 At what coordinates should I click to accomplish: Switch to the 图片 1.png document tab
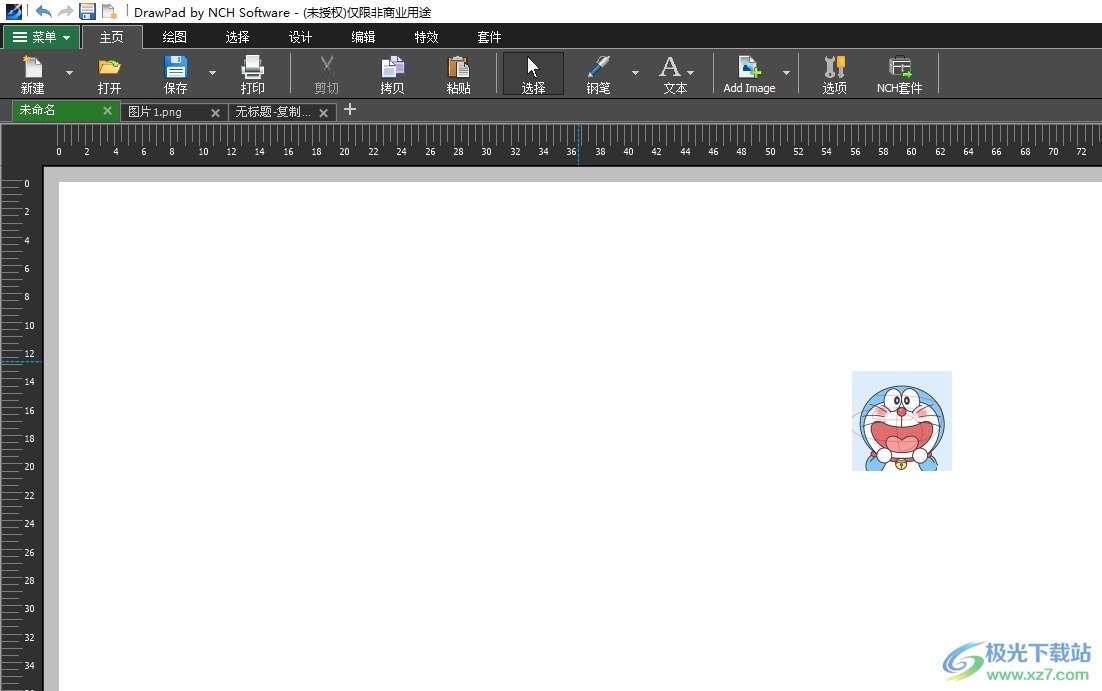[164, 112]
